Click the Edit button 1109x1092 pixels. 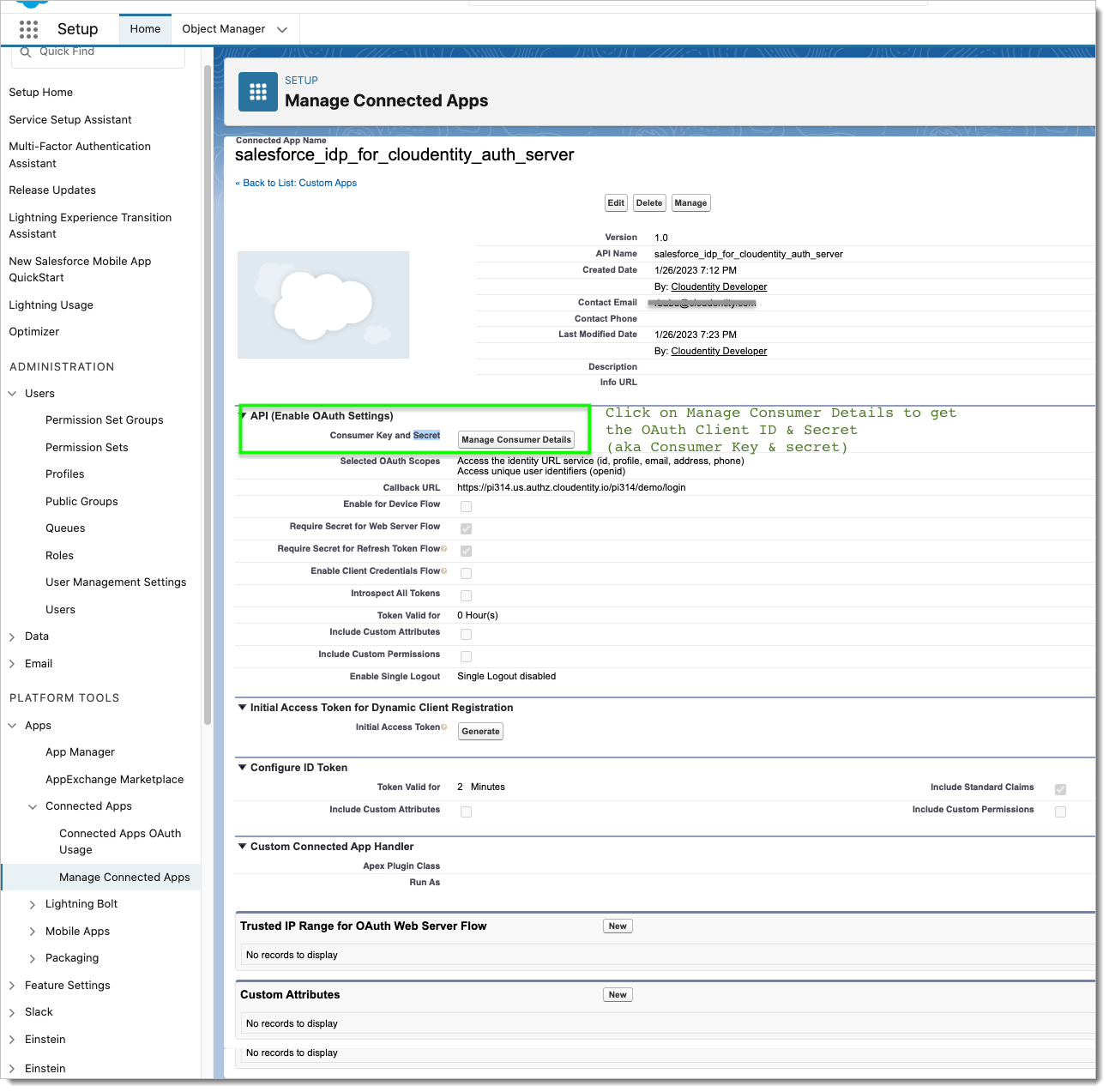click(616, 203)
